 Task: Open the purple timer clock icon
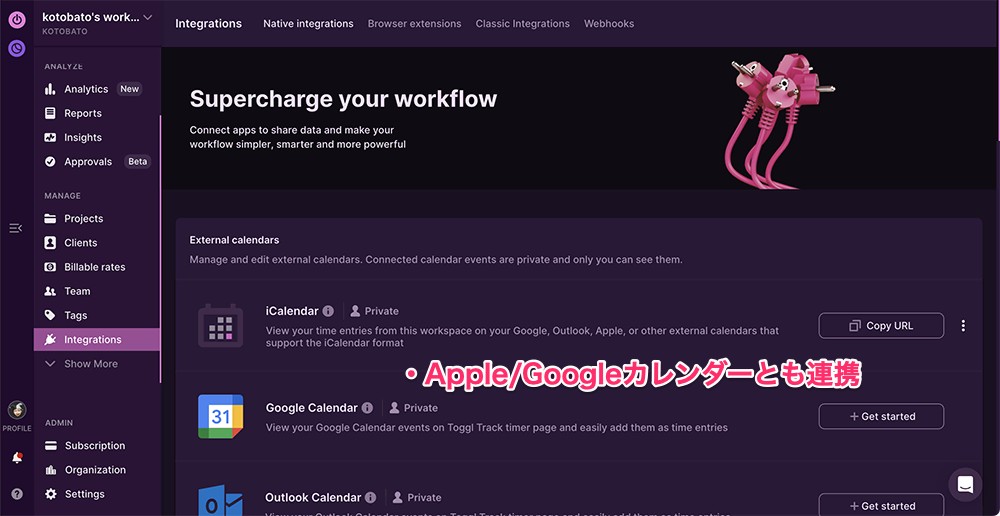pyautogui.click(x=17, y=48)
